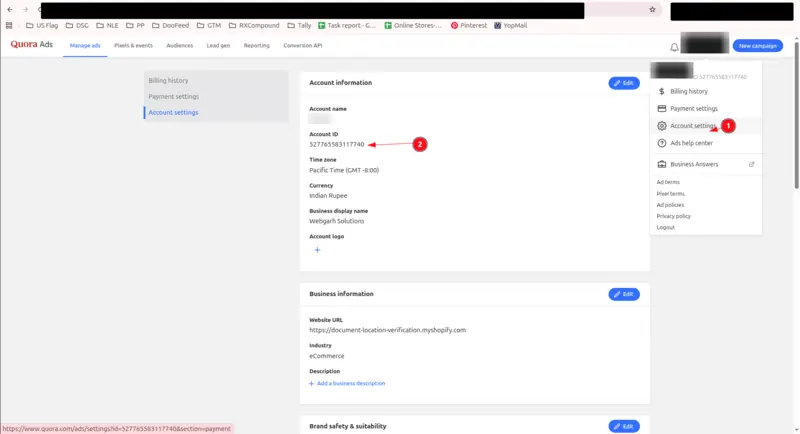Open the Tally bookmark folder
The height and width of the screenshot is (434, 800).
(x=299, y=25)
